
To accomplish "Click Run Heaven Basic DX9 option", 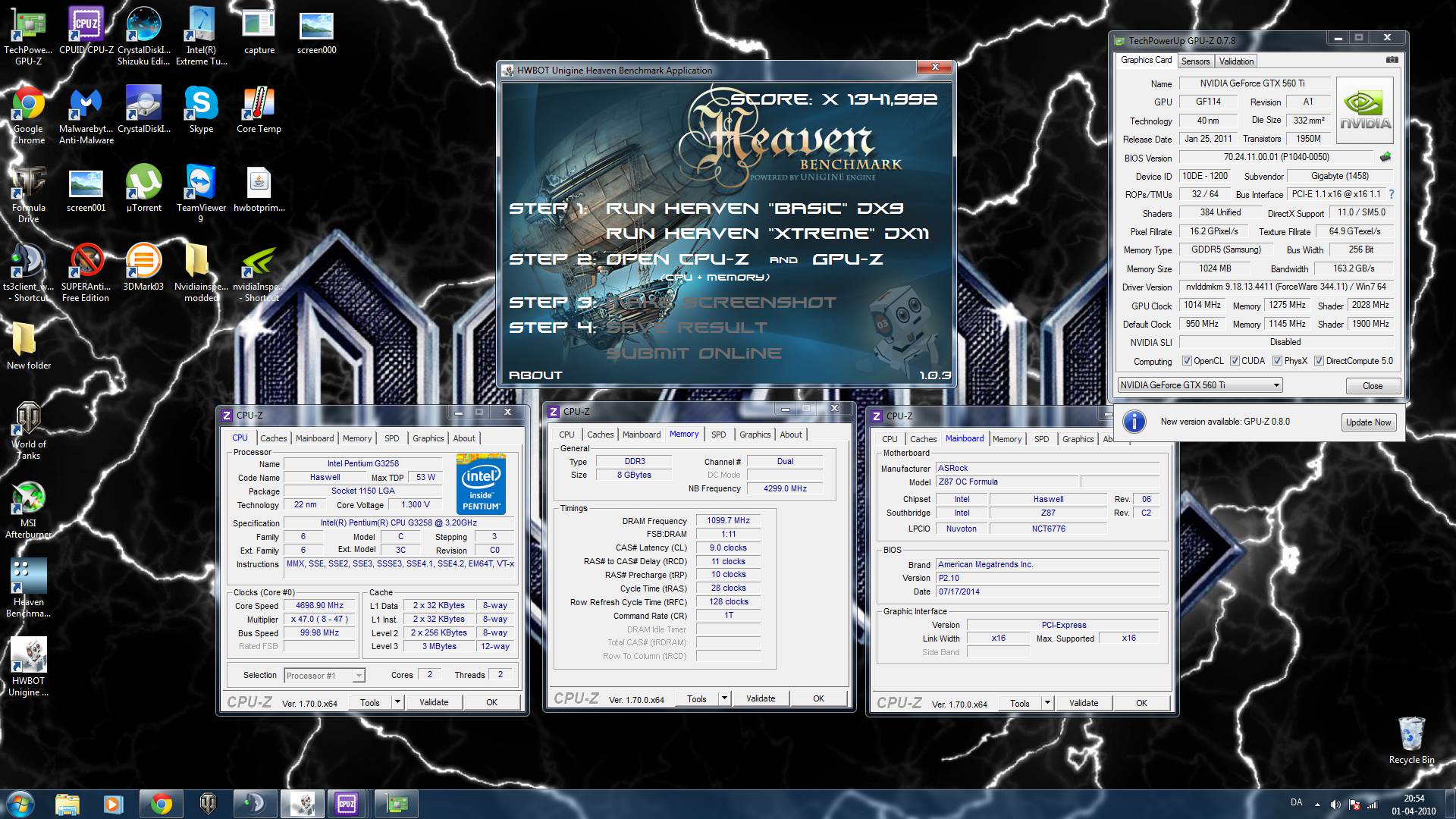I will coord(755,209).
